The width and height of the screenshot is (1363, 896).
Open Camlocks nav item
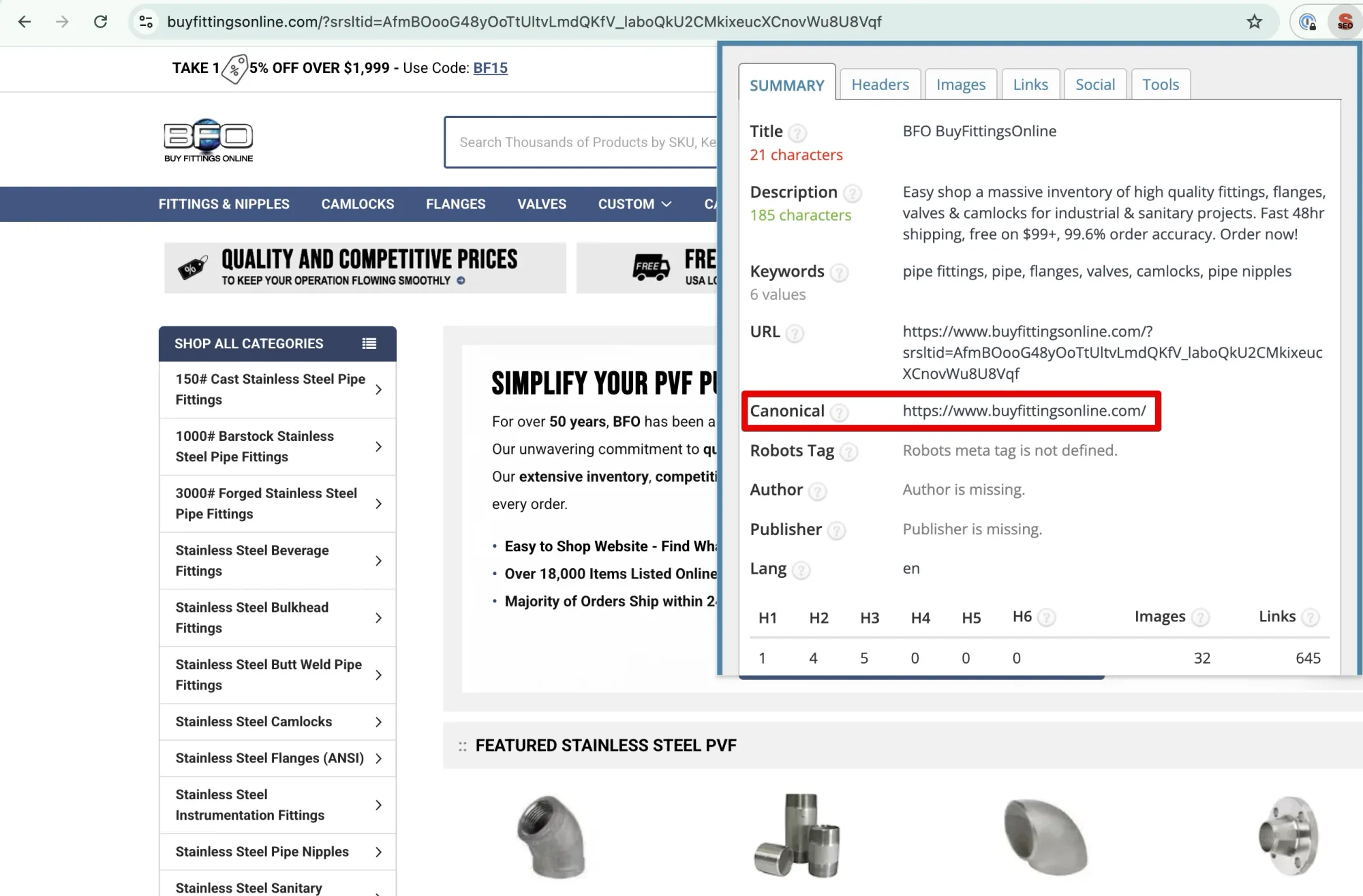pos(358,204)
